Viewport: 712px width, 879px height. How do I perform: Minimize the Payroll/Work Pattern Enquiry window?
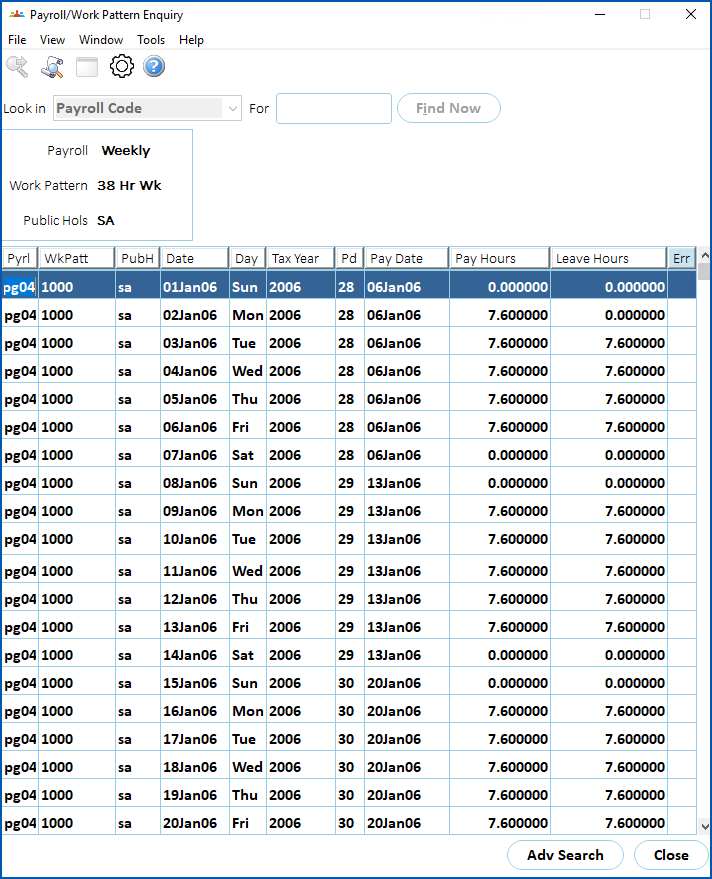[x=600, y=15]
